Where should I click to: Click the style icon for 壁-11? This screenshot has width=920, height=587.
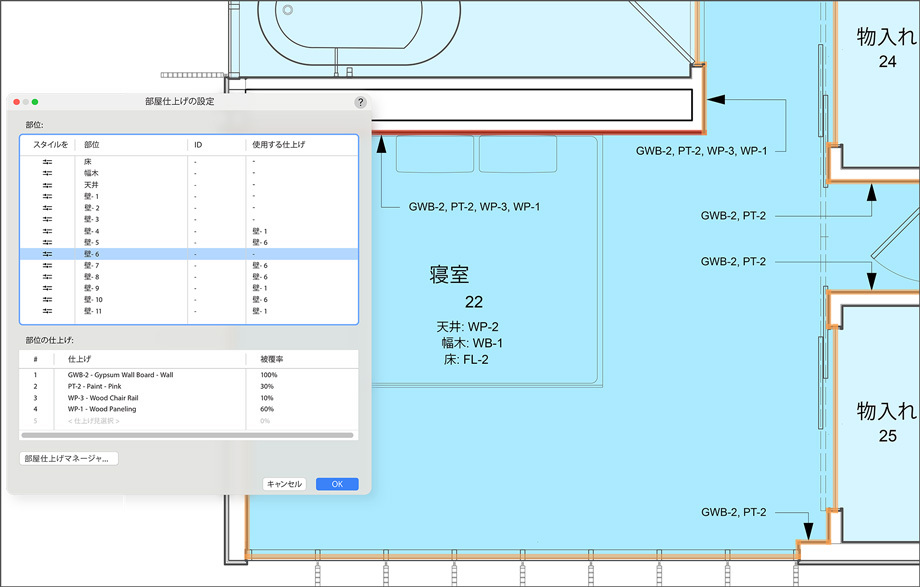click(x=47, y=310)
